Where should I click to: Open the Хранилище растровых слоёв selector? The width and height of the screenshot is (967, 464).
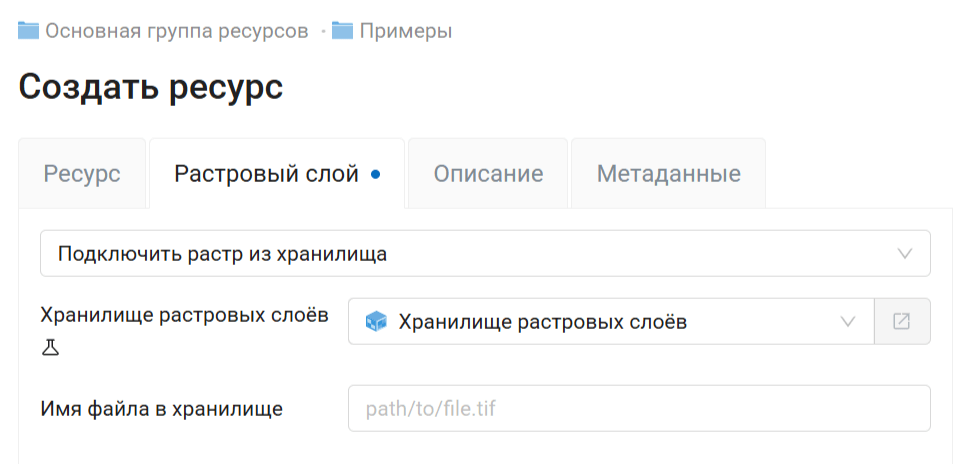(x=600, y=322)
